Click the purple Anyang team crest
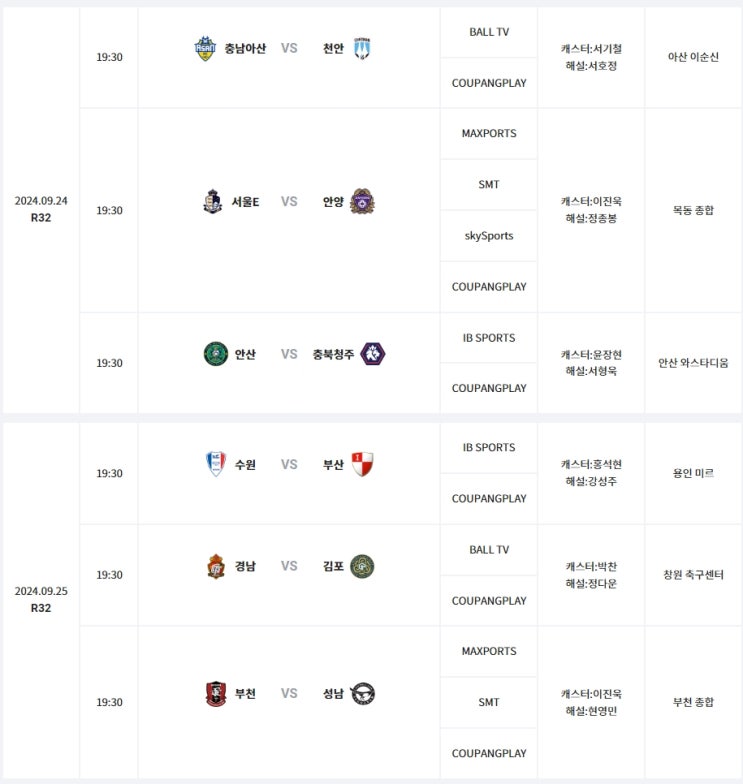The image size is (743, 784). 362,202
